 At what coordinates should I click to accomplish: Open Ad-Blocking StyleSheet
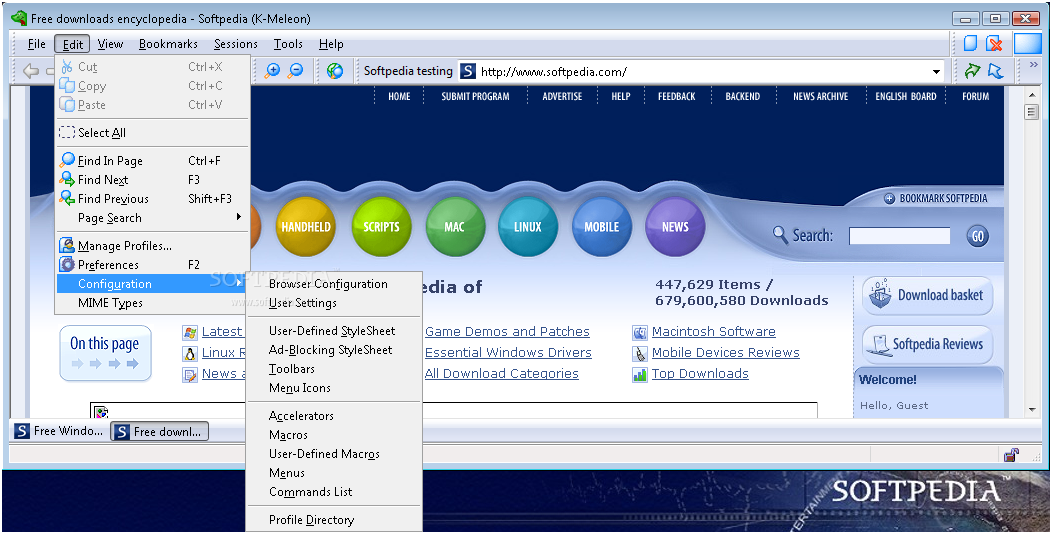click(x=334, y=350)
